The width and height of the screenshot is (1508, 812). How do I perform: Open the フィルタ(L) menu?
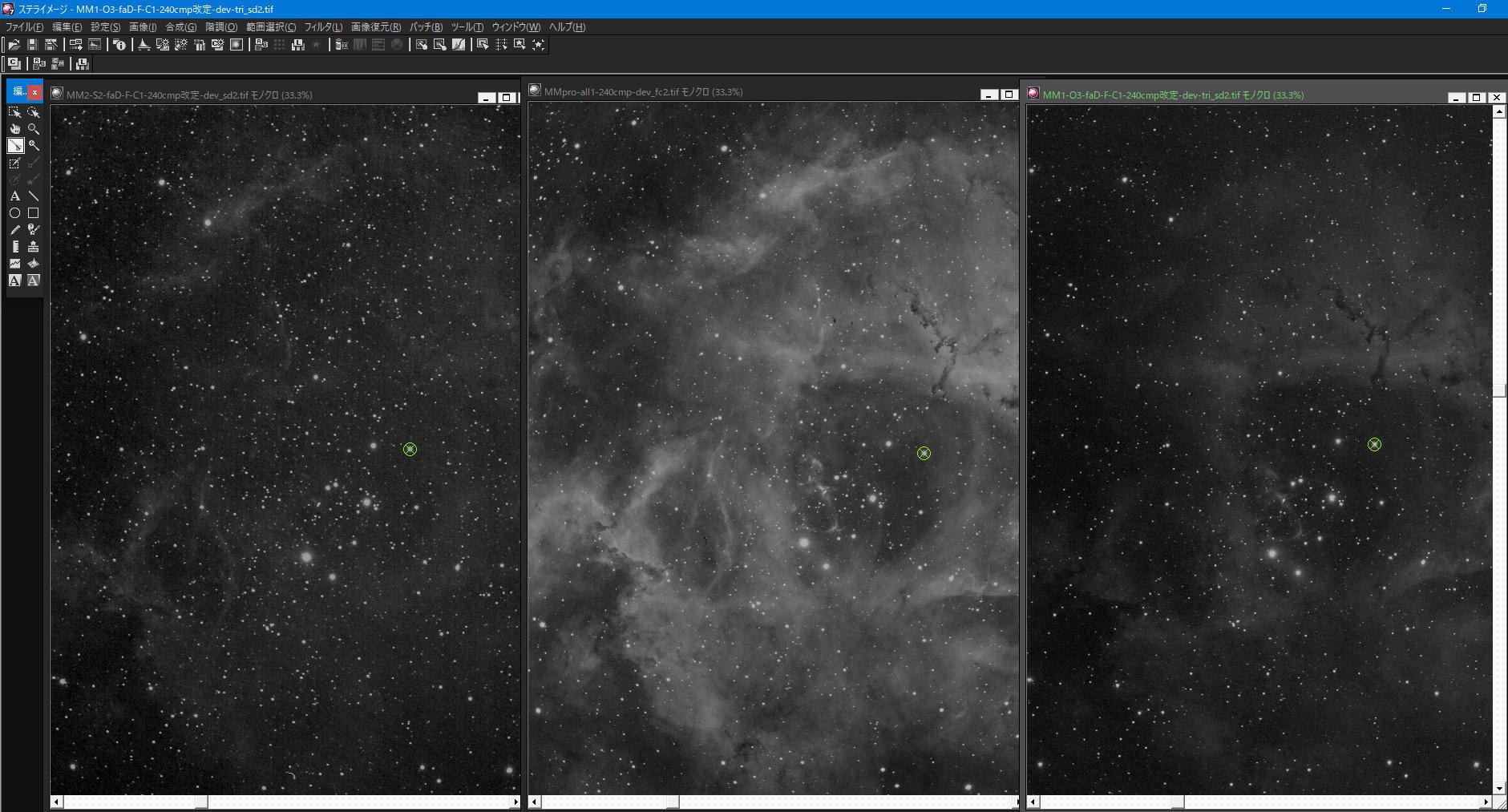(x=323, y=27)
